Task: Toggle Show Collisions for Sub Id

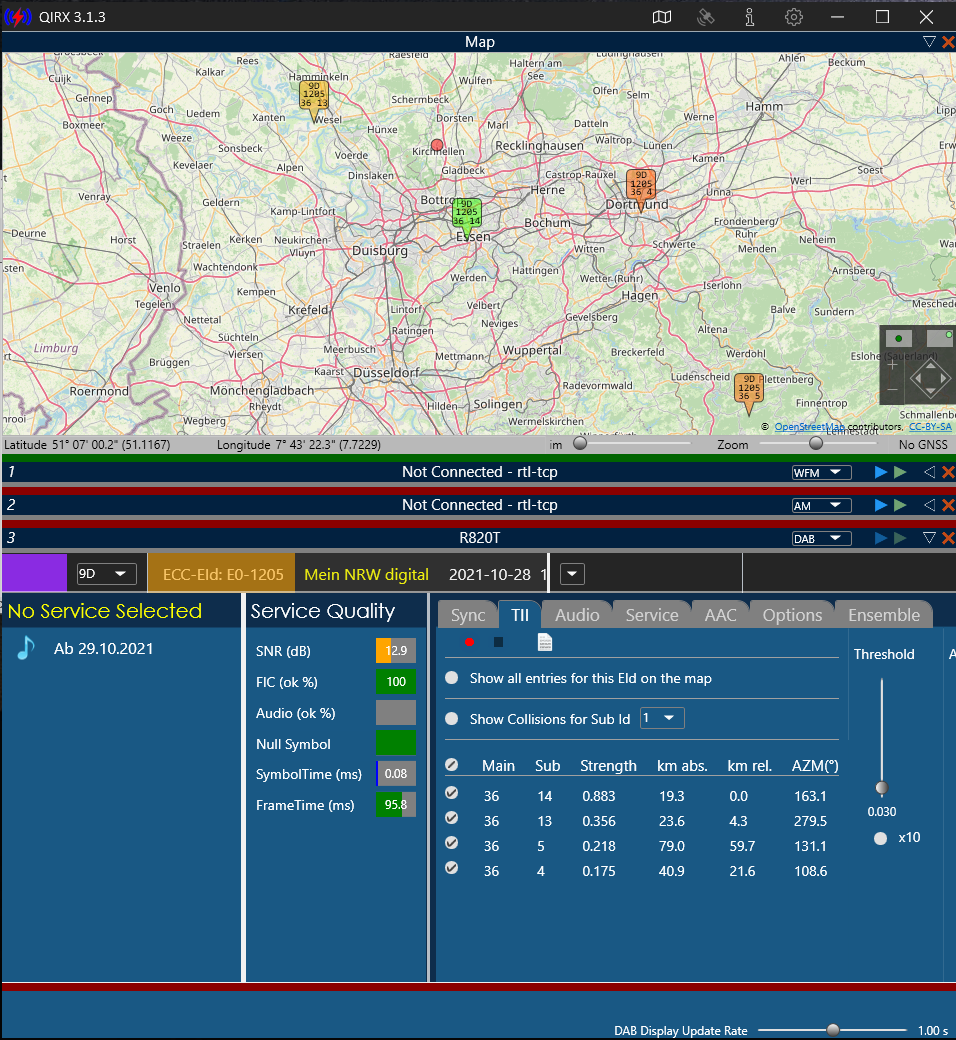Action: (452, 718)
